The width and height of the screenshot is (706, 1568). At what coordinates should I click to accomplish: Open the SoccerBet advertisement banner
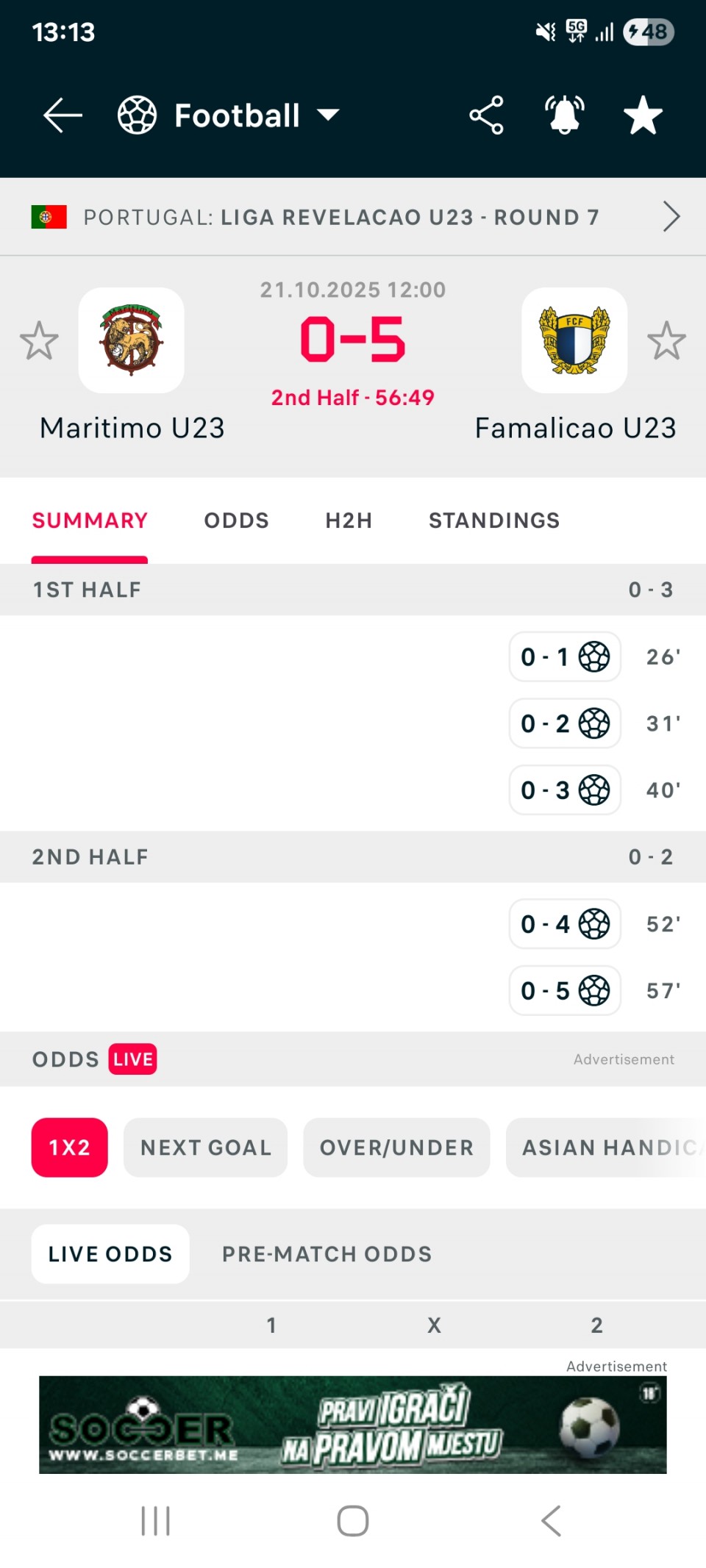(x=353, y=1425)
